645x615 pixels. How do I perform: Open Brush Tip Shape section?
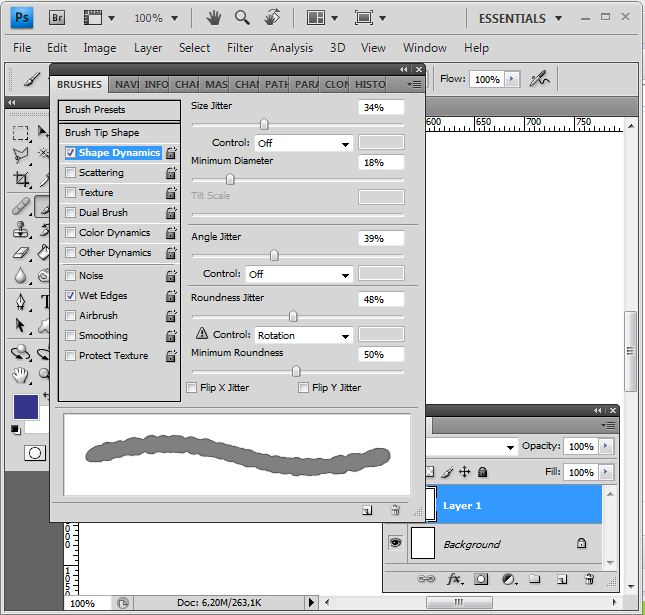119,133
